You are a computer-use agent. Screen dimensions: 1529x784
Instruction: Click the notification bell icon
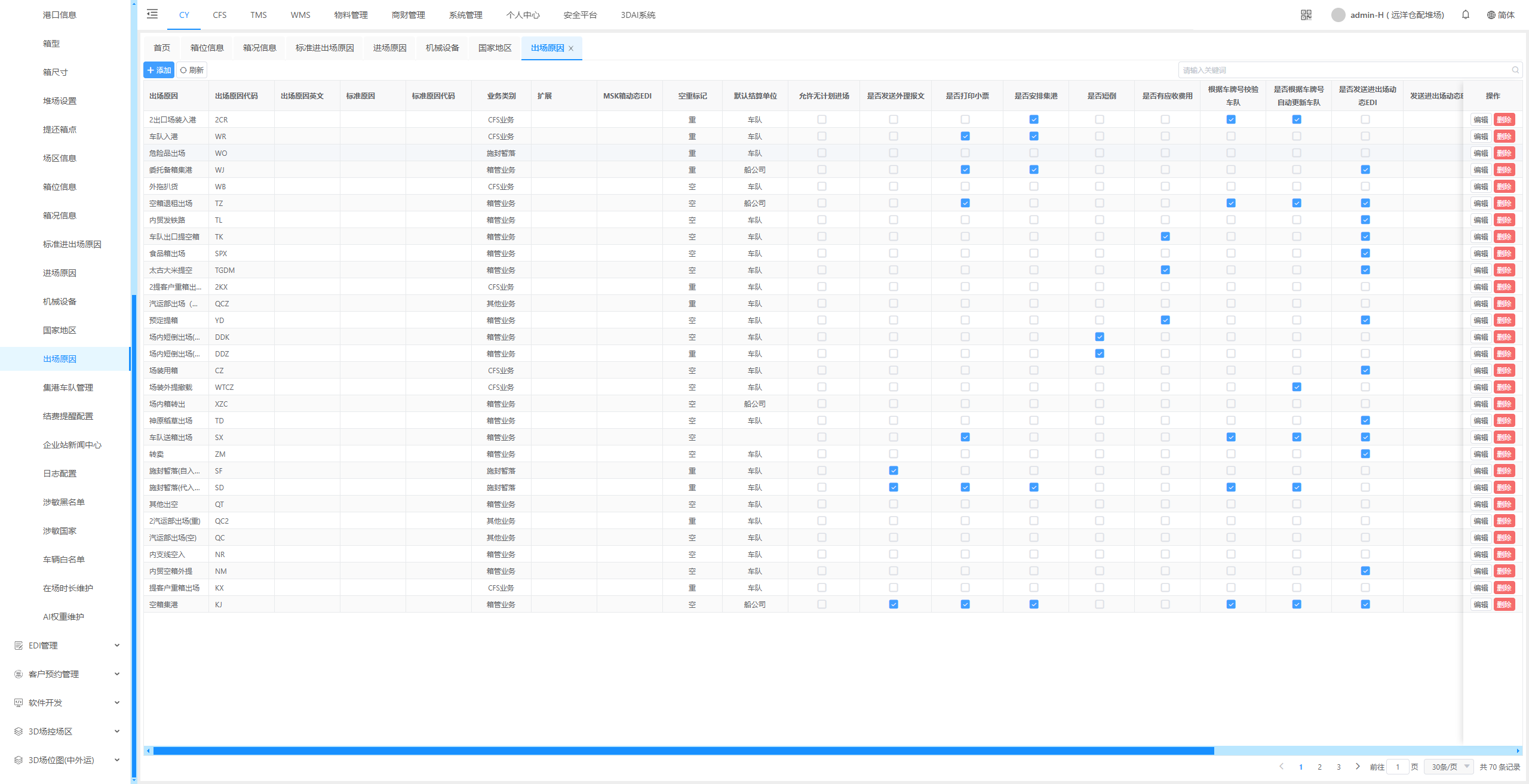coord(1465,15)
